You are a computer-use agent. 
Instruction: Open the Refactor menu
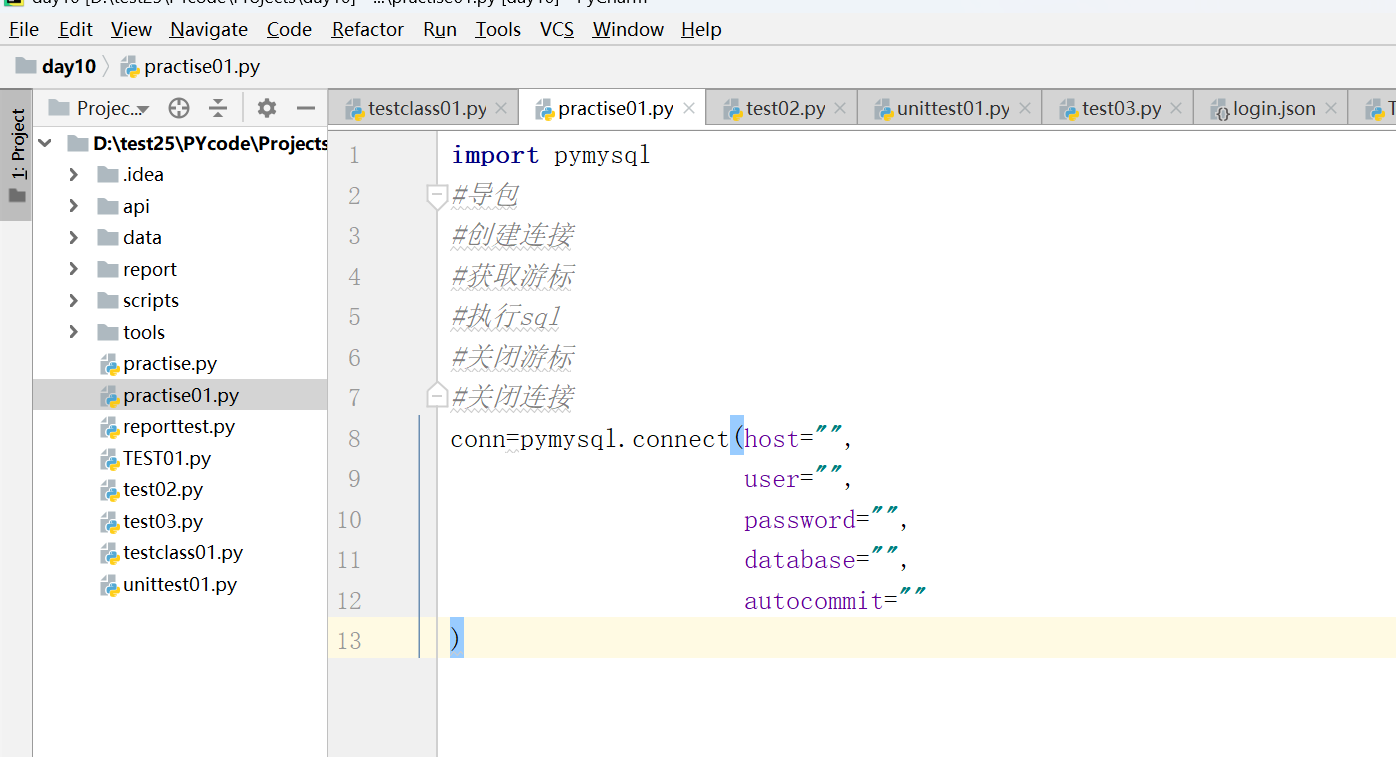click(368, 29)
